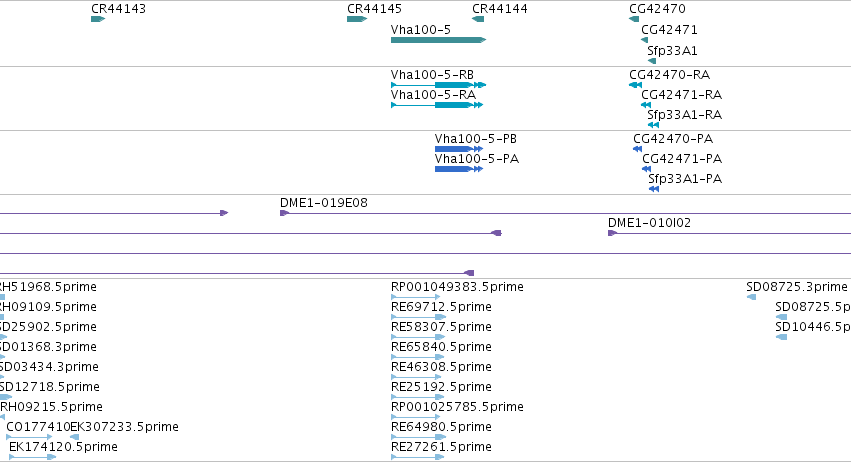Click the CR44144 gene arrow glyph
This screenshot has width=851, height=462.
tap(478, 19)
